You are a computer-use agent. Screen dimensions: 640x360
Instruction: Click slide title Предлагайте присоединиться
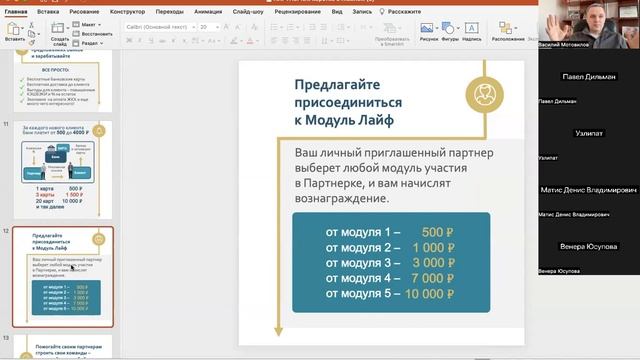click(x=348, y=102)
